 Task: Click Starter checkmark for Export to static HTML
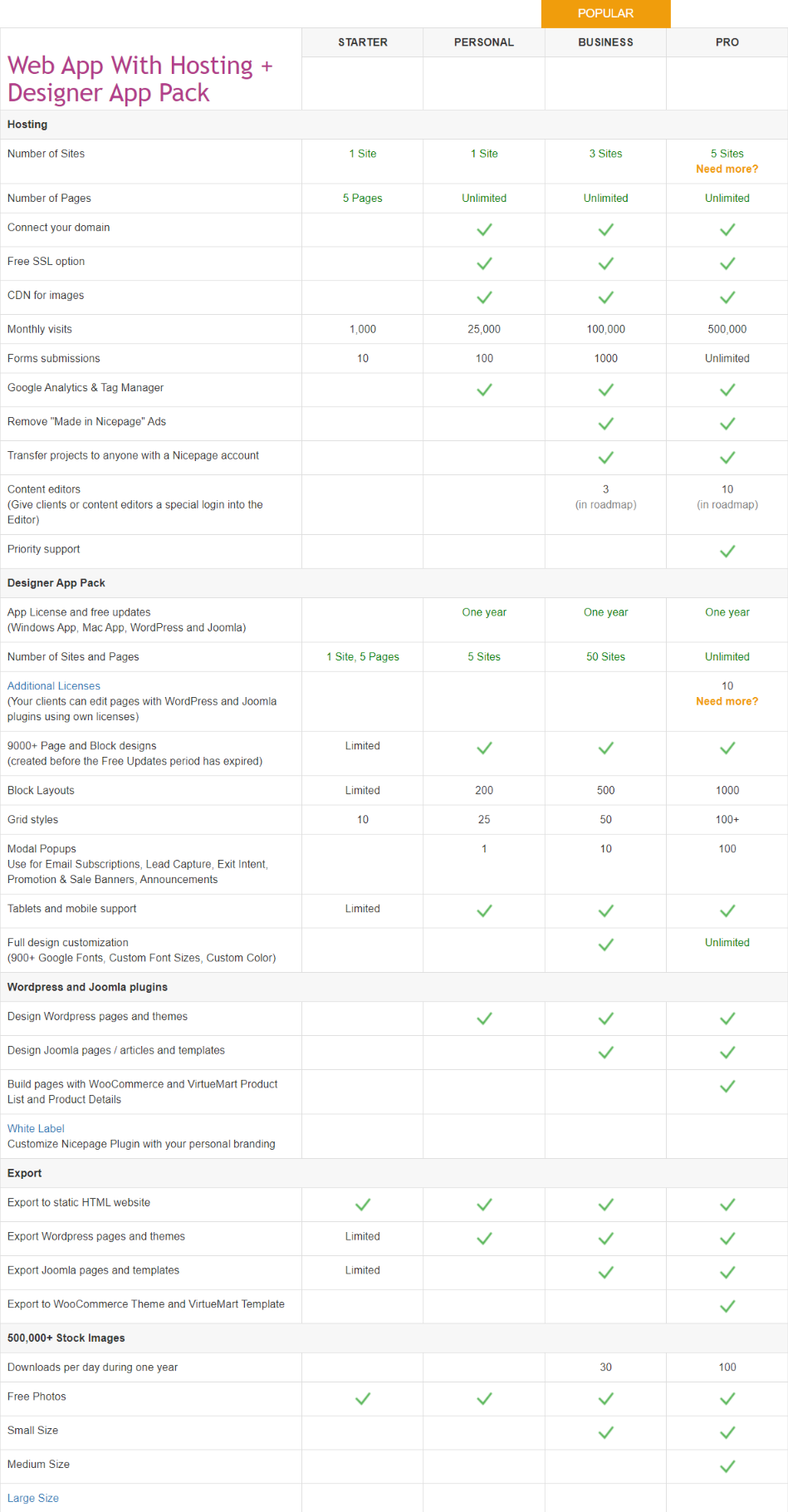[x=363, y=1205]
